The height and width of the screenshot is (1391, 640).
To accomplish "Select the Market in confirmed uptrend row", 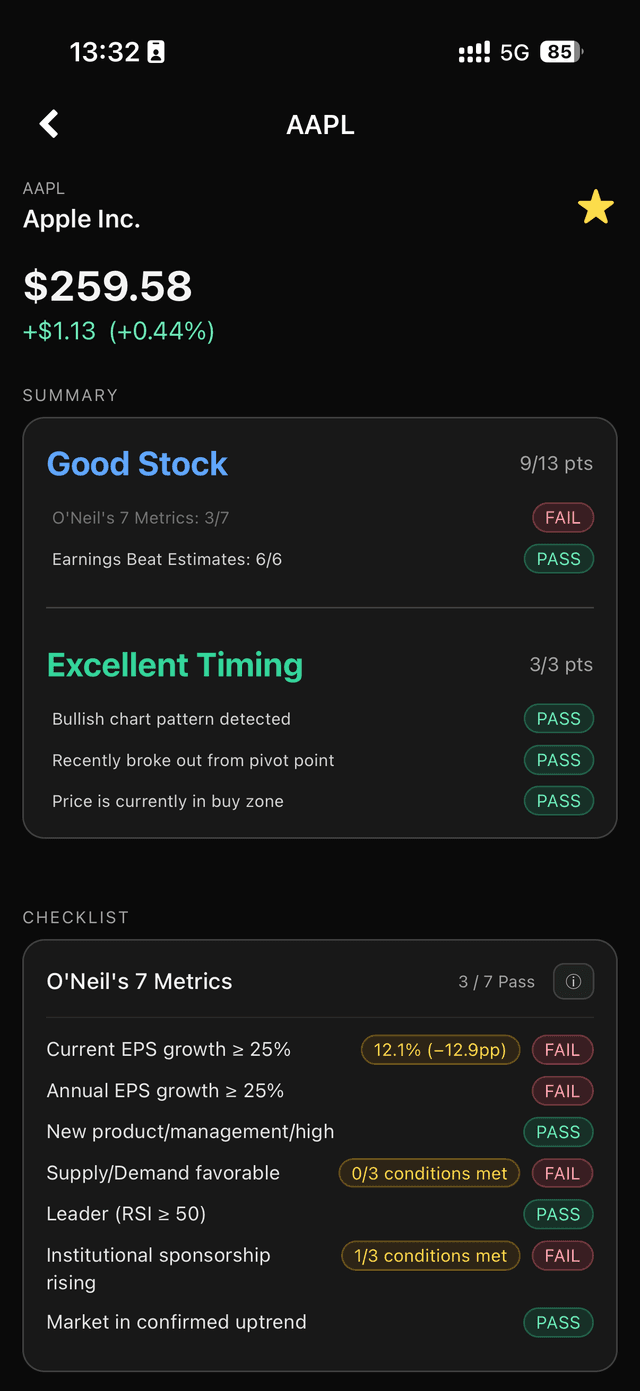I will (x=176, y=1322).
